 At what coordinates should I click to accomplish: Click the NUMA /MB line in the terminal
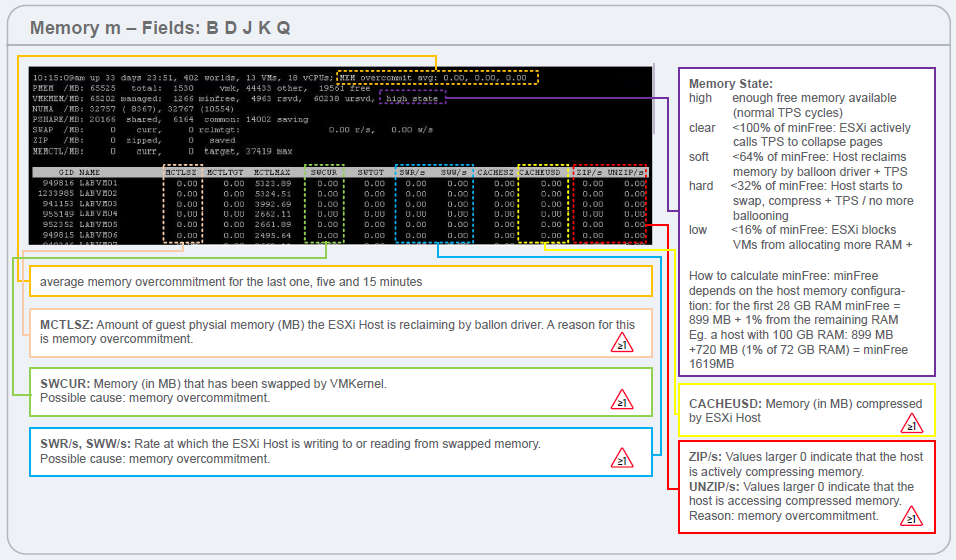(x=133, y=109)
